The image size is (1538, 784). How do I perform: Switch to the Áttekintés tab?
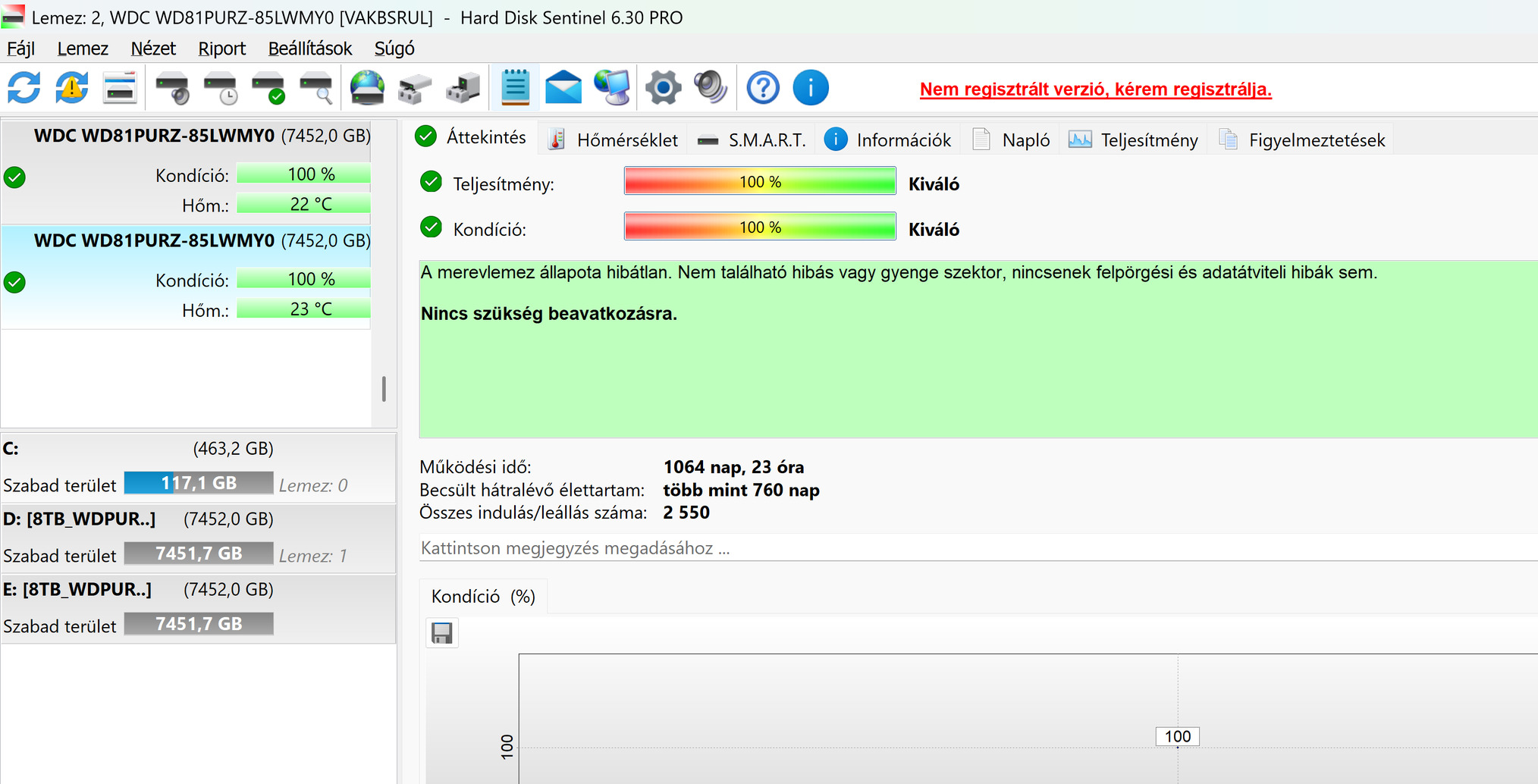pyautogui.click(x=472, y=137)
